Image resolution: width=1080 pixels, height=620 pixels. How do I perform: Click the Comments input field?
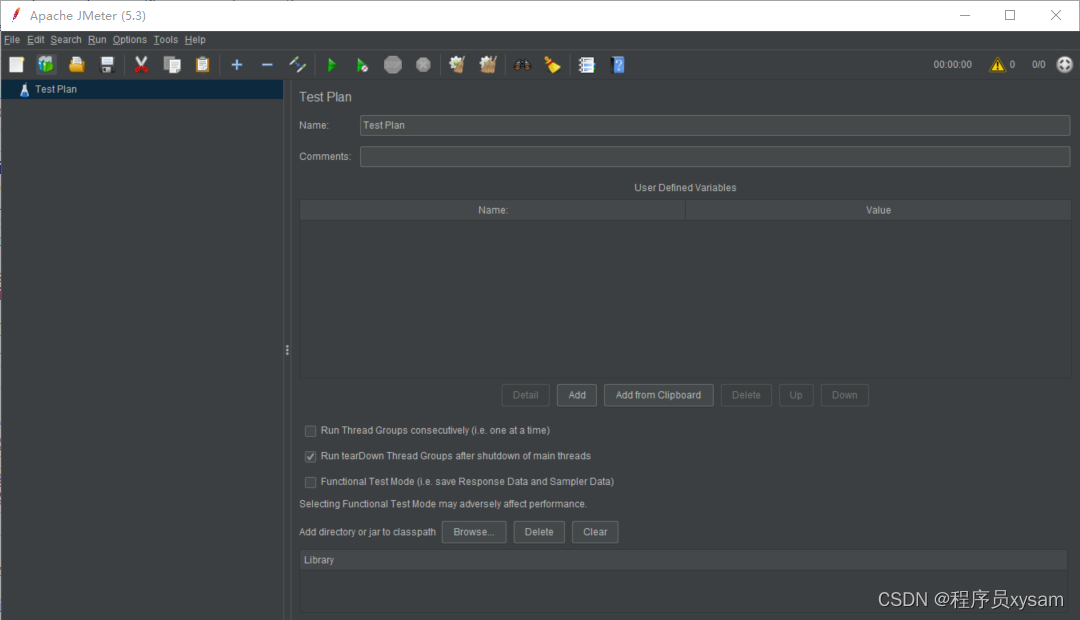(715, 156)
